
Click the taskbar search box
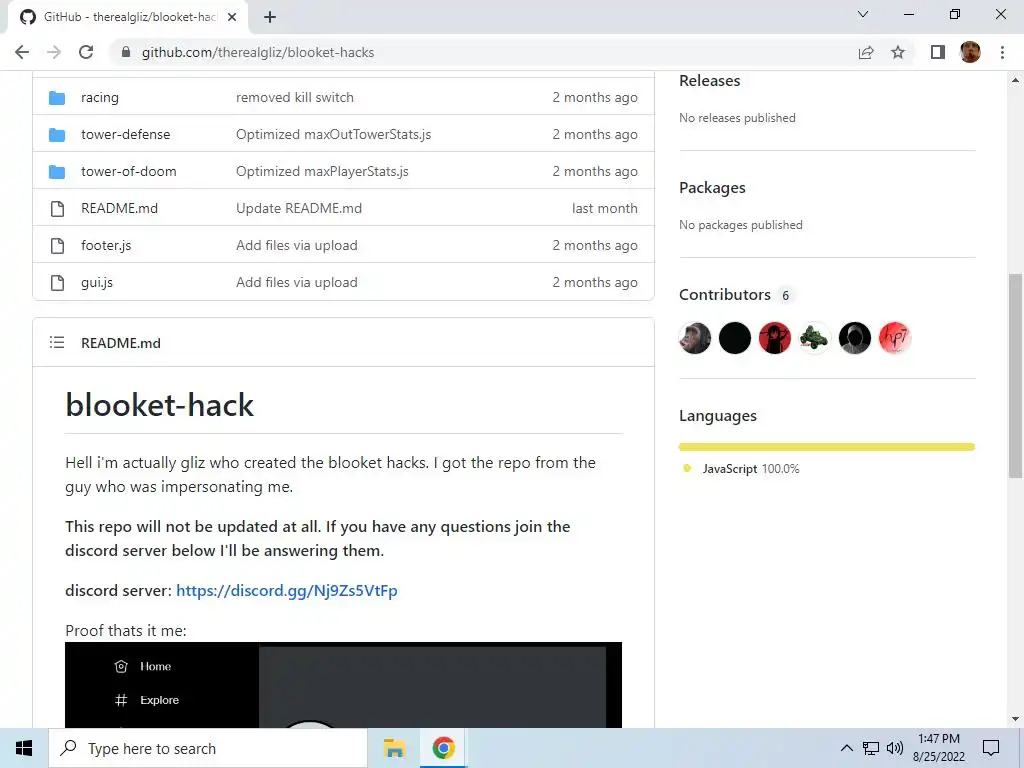click(x=208, y=748)
